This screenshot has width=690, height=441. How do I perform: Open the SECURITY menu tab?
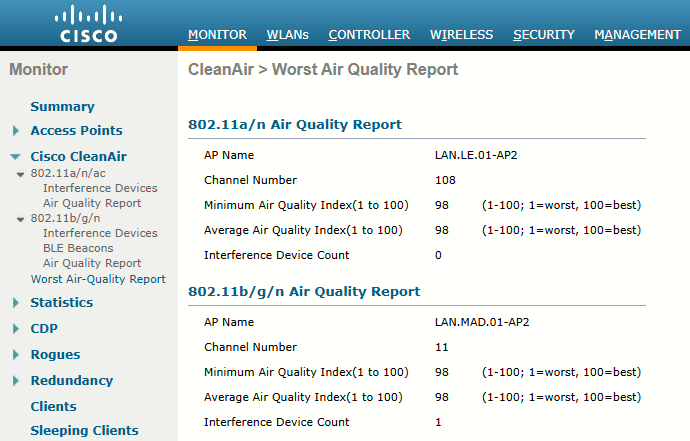tap(544, 35)
